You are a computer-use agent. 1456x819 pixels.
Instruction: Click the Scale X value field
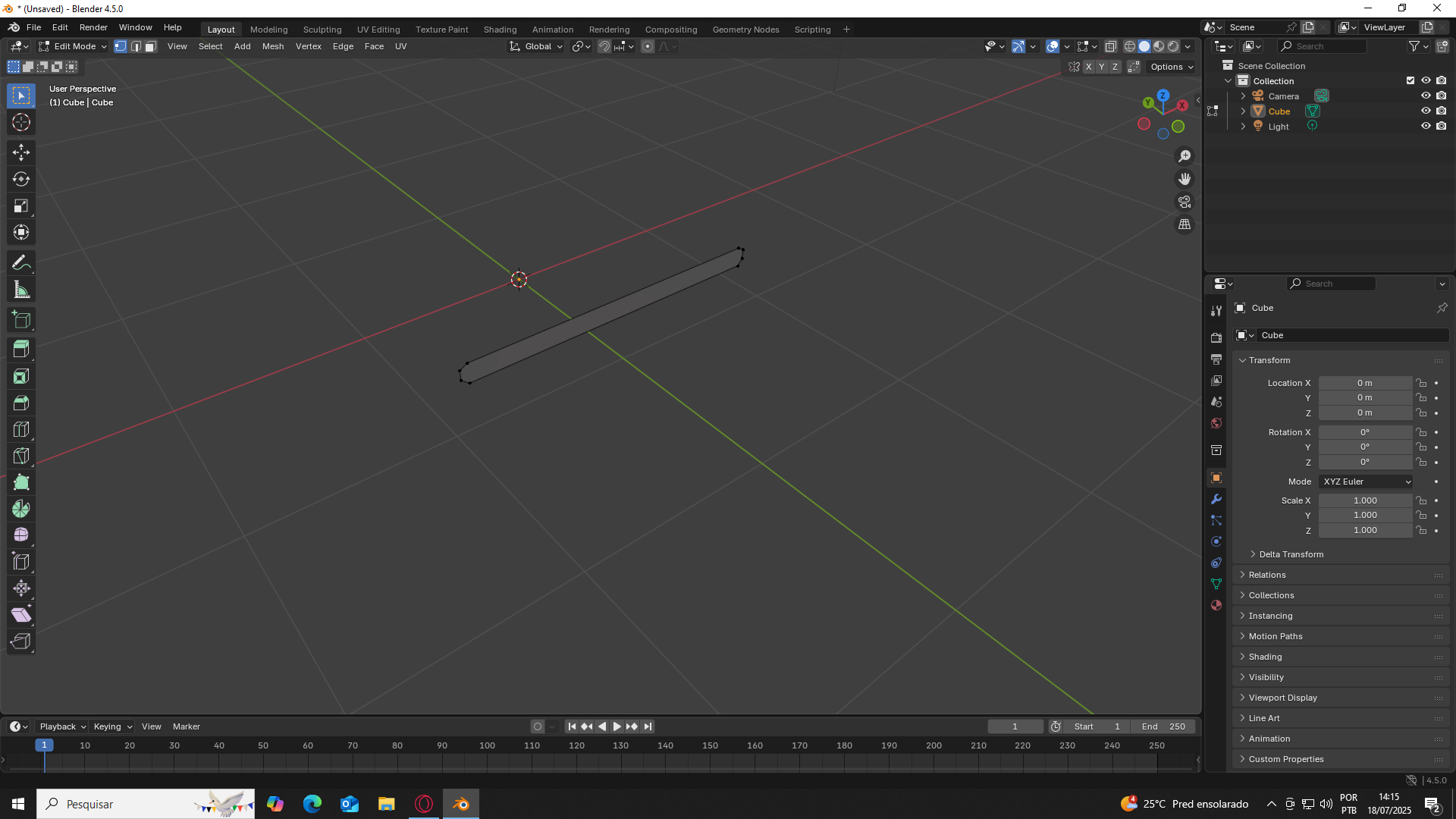pyautogui.click(x=1365, y=500)
